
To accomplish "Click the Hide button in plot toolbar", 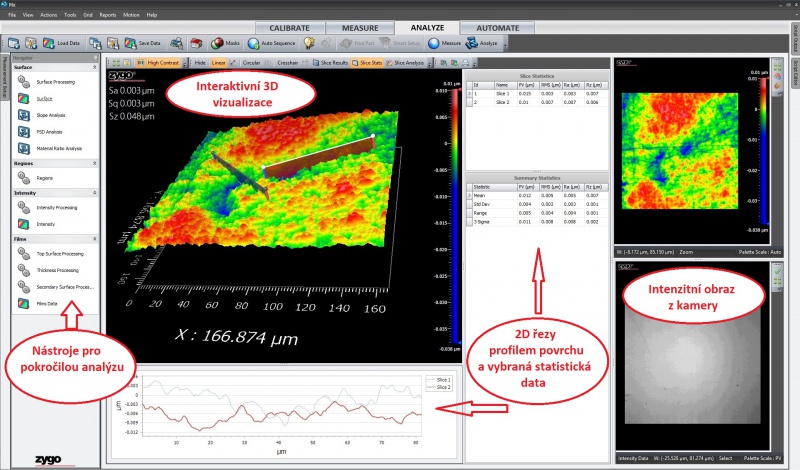I will (x=200, y=62).
